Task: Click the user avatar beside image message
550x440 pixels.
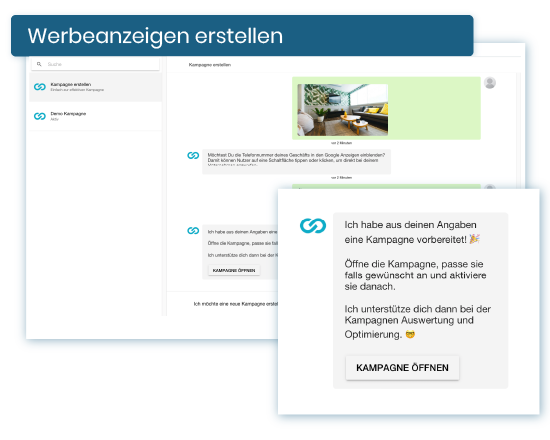Action: tap(490, 83)
